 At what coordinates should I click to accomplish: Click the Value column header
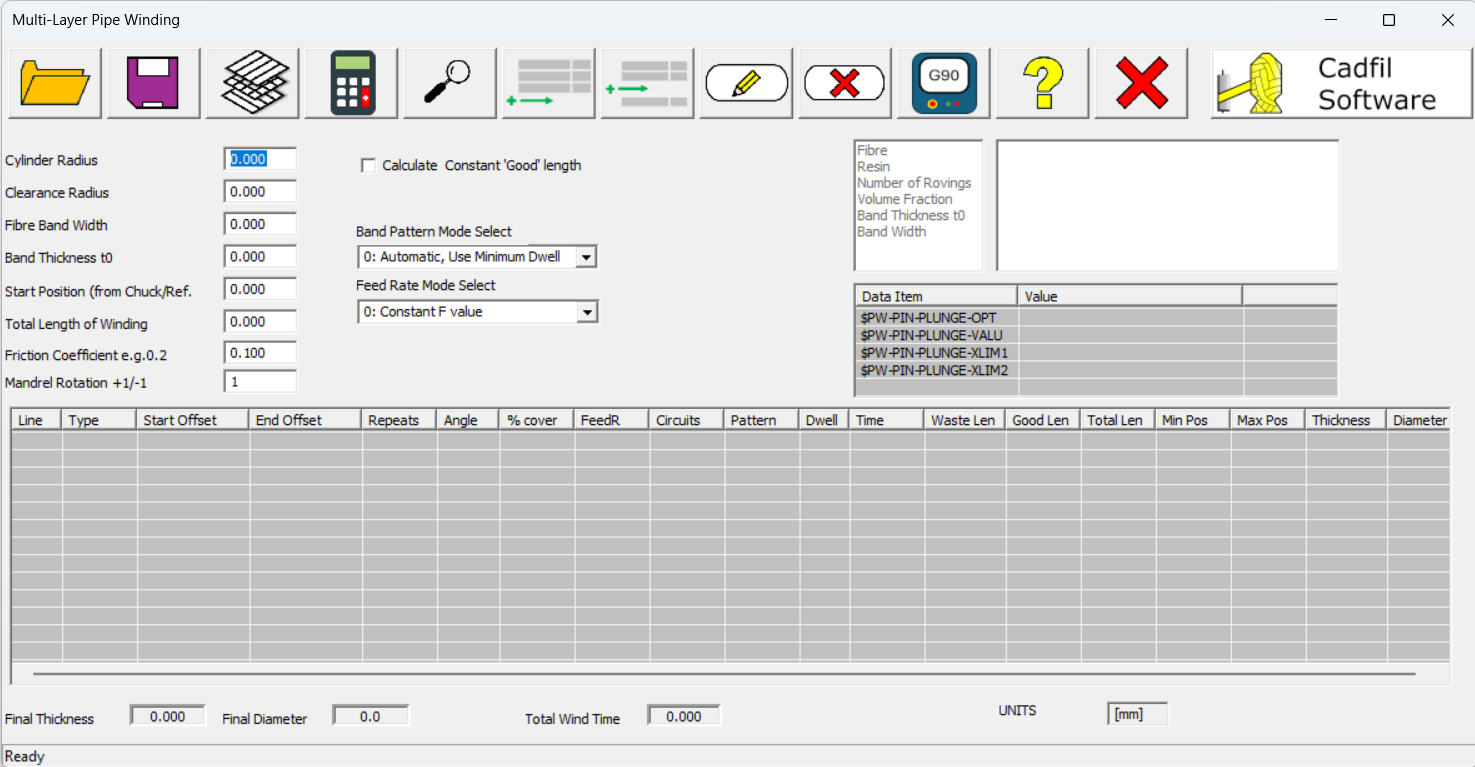1130,296
